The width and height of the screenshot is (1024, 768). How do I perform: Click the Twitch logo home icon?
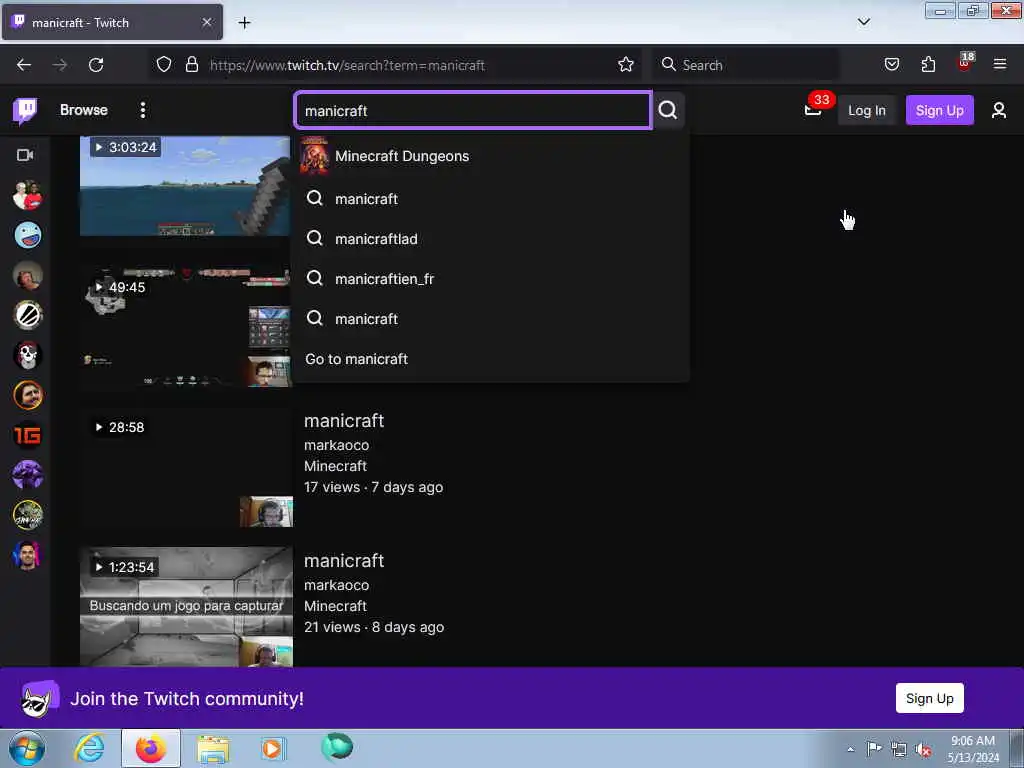pyautogui.click(x=25, y=110)
